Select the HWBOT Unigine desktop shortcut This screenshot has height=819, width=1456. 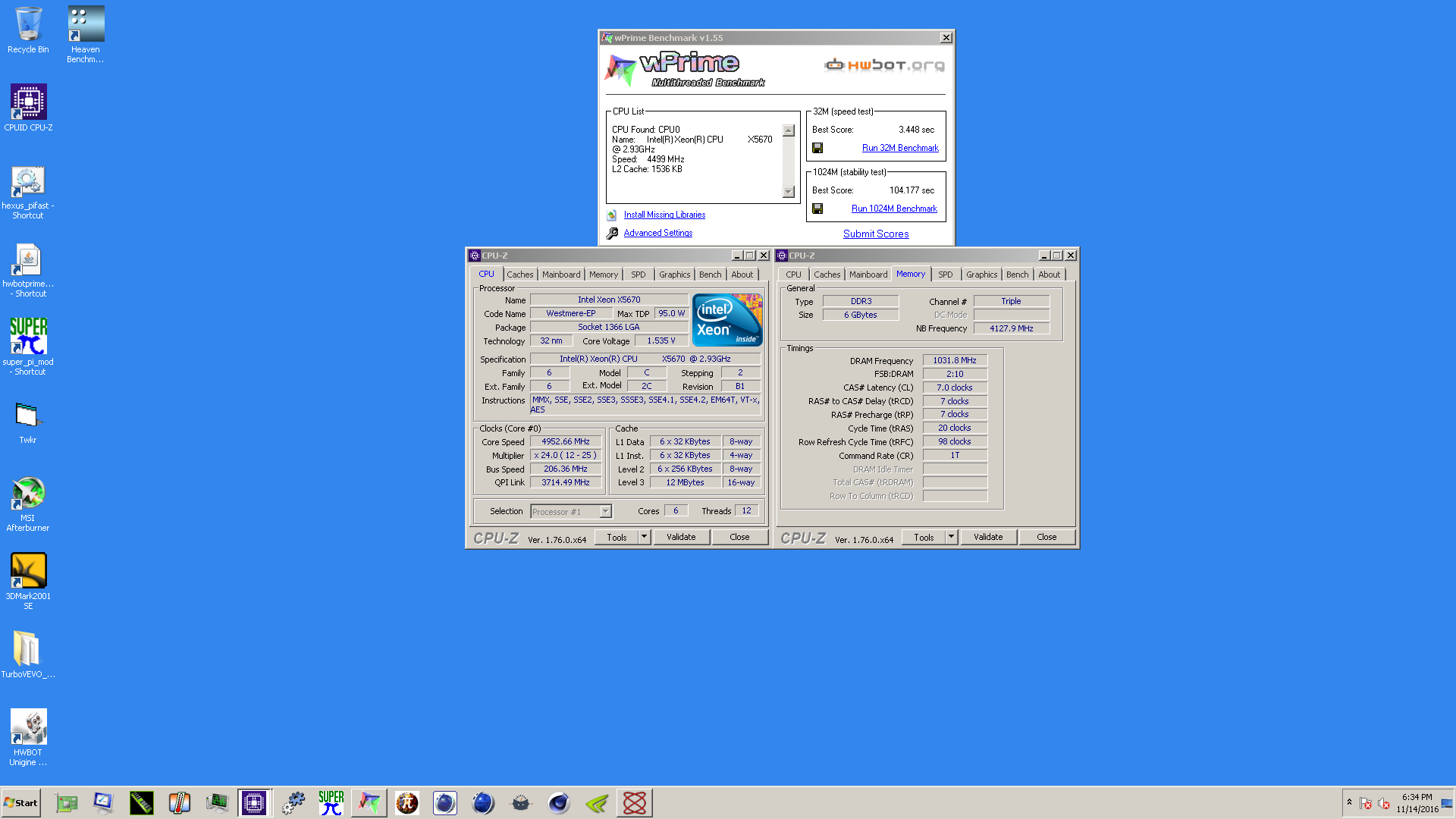click(x=28, y=737)
